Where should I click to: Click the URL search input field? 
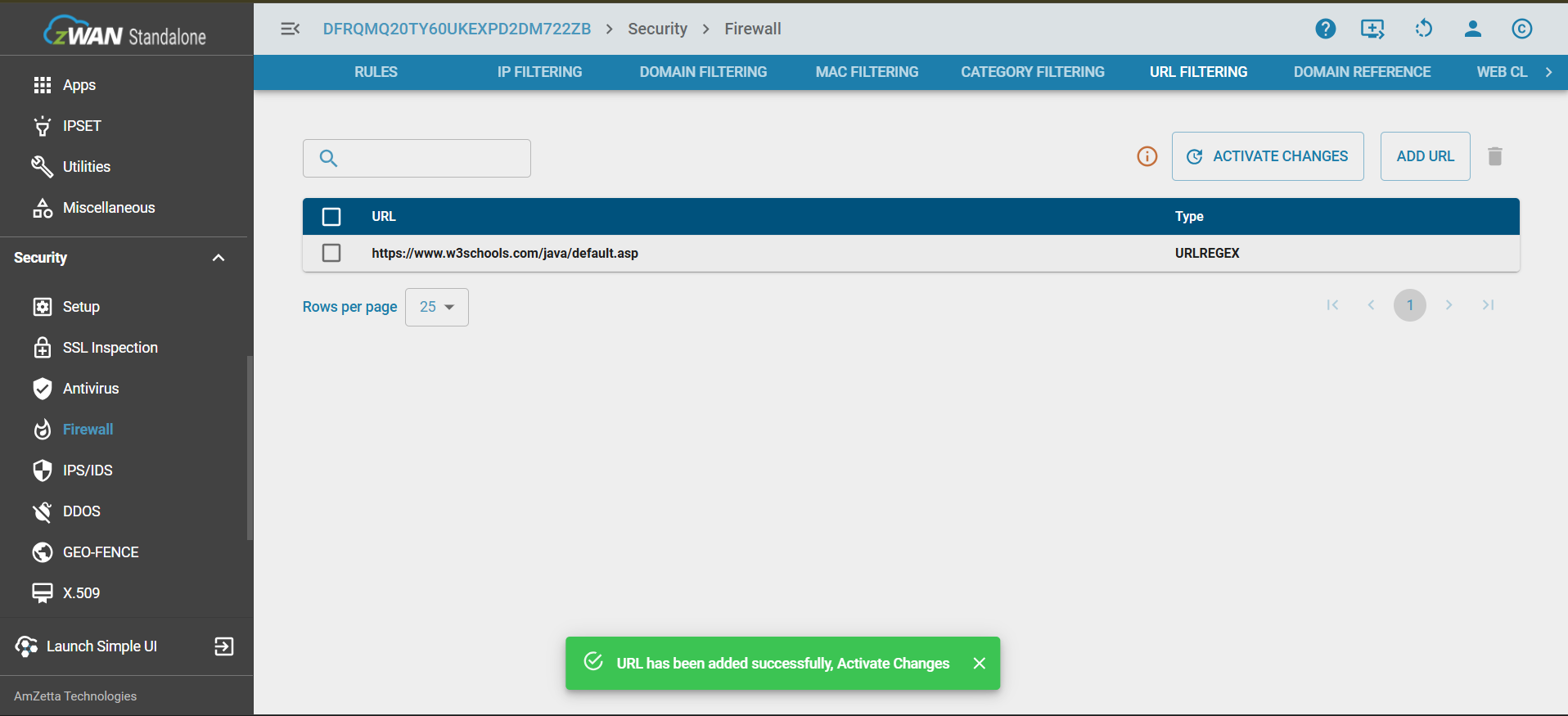point(430,158)
